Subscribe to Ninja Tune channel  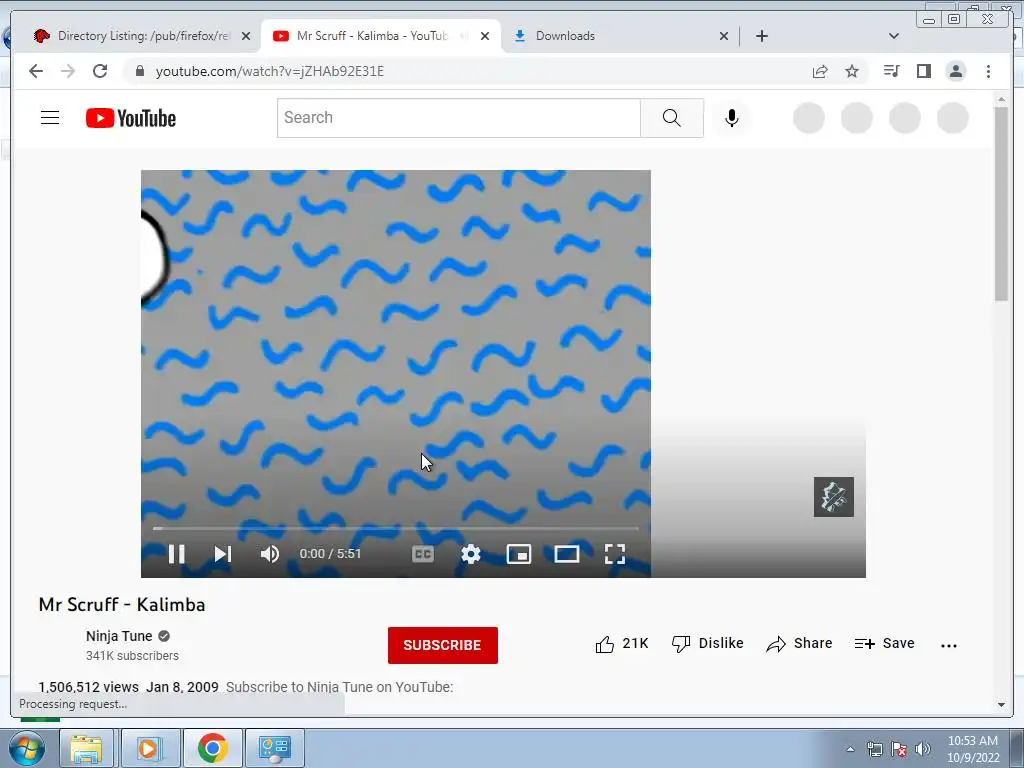(x=442, y=645)
